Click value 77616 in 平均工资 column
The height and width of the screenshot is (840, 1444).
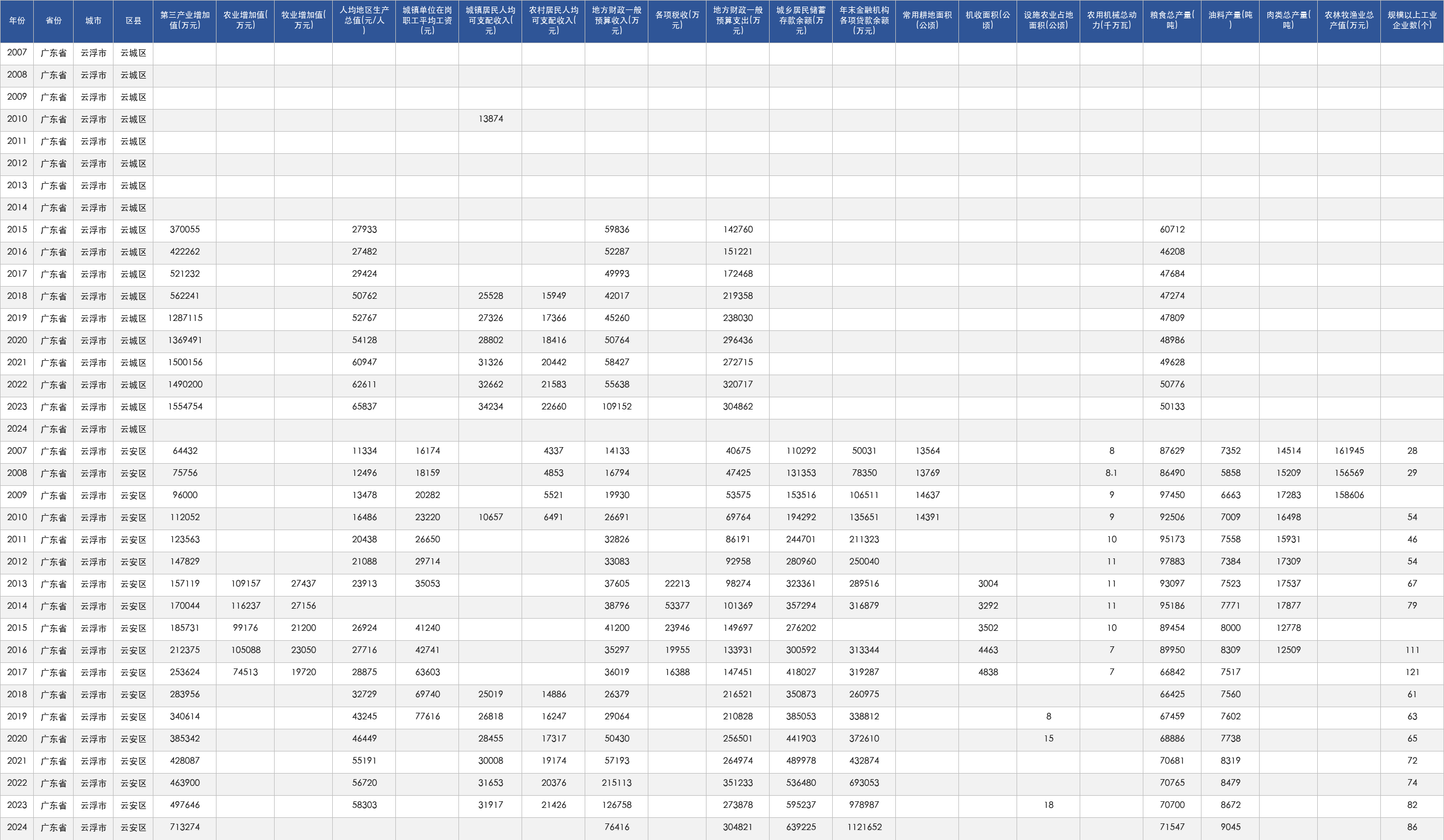point(427,716)
